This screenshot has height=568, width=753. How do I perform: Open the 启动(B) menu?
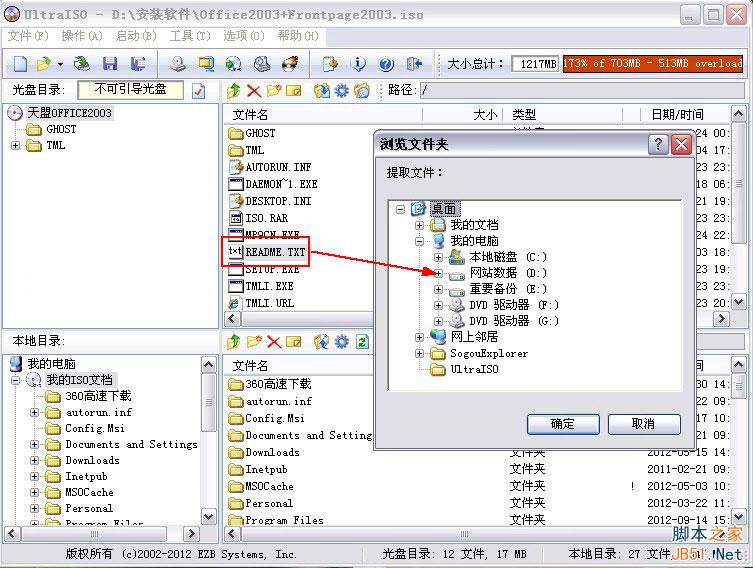[136, 36]
